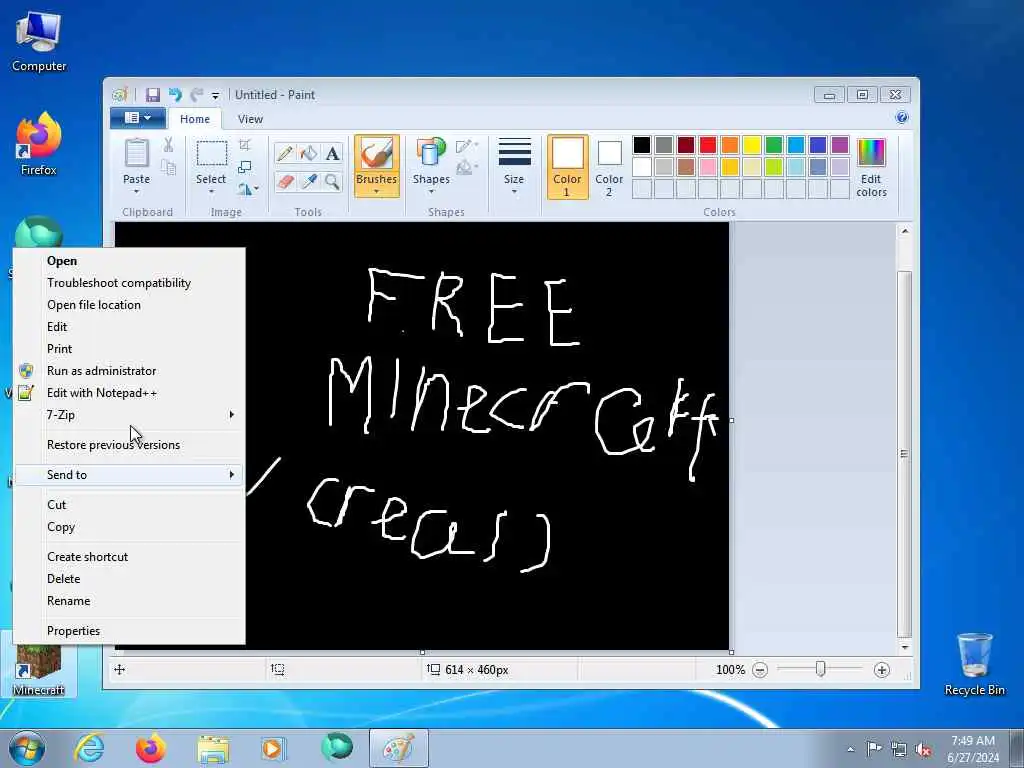The height and width of the screenshot is (768, 1024).
Task: Click the Resize icon in Image group
Action: coord(245,167)
